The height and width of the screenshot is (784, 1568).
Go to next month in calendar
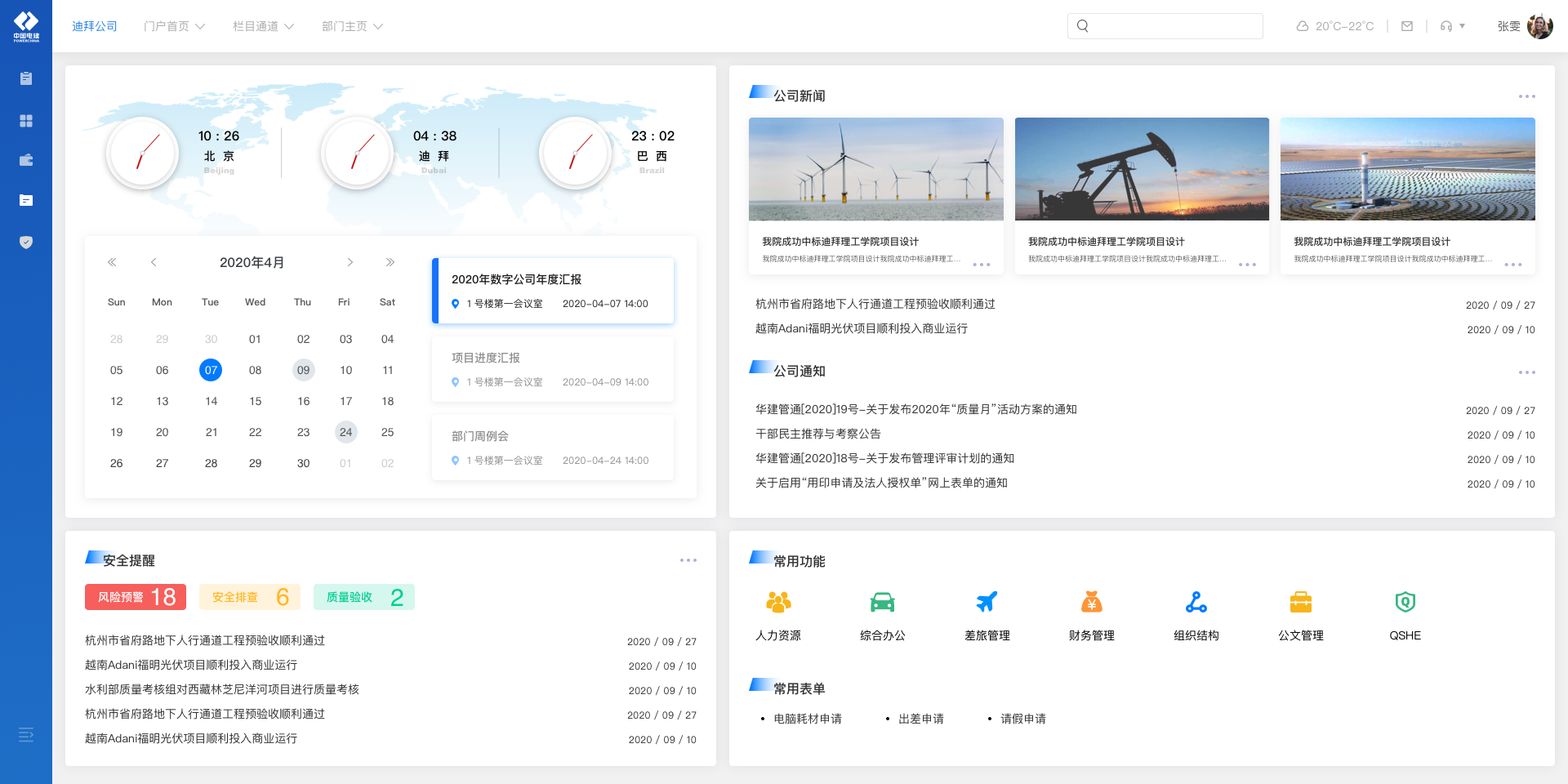click(350, 262)
